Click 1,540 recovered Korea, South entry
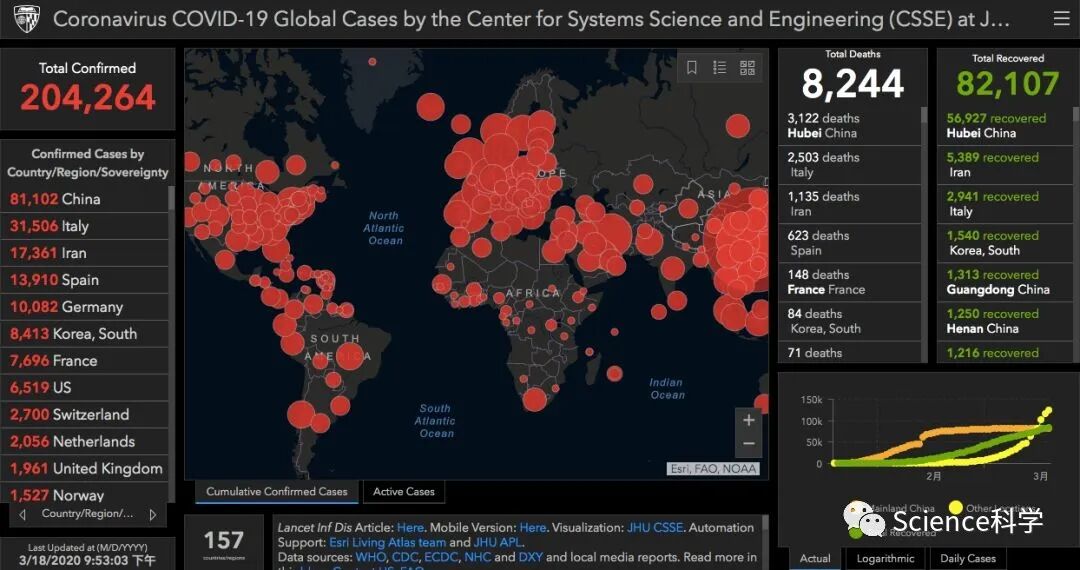 tap(1004, 243)
